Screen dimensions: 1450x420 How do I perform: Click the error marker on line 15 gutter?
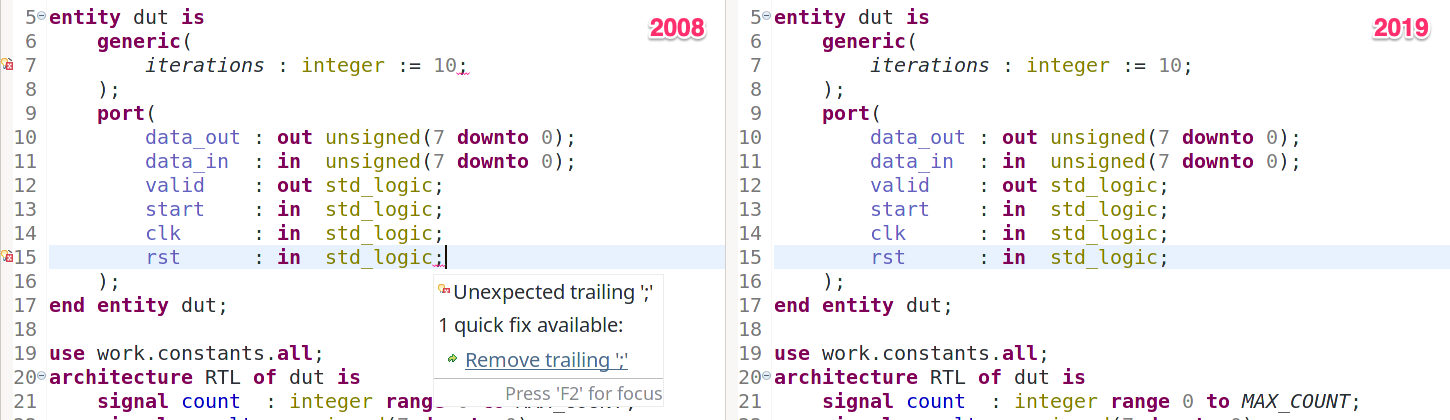[x=7, y=257]
